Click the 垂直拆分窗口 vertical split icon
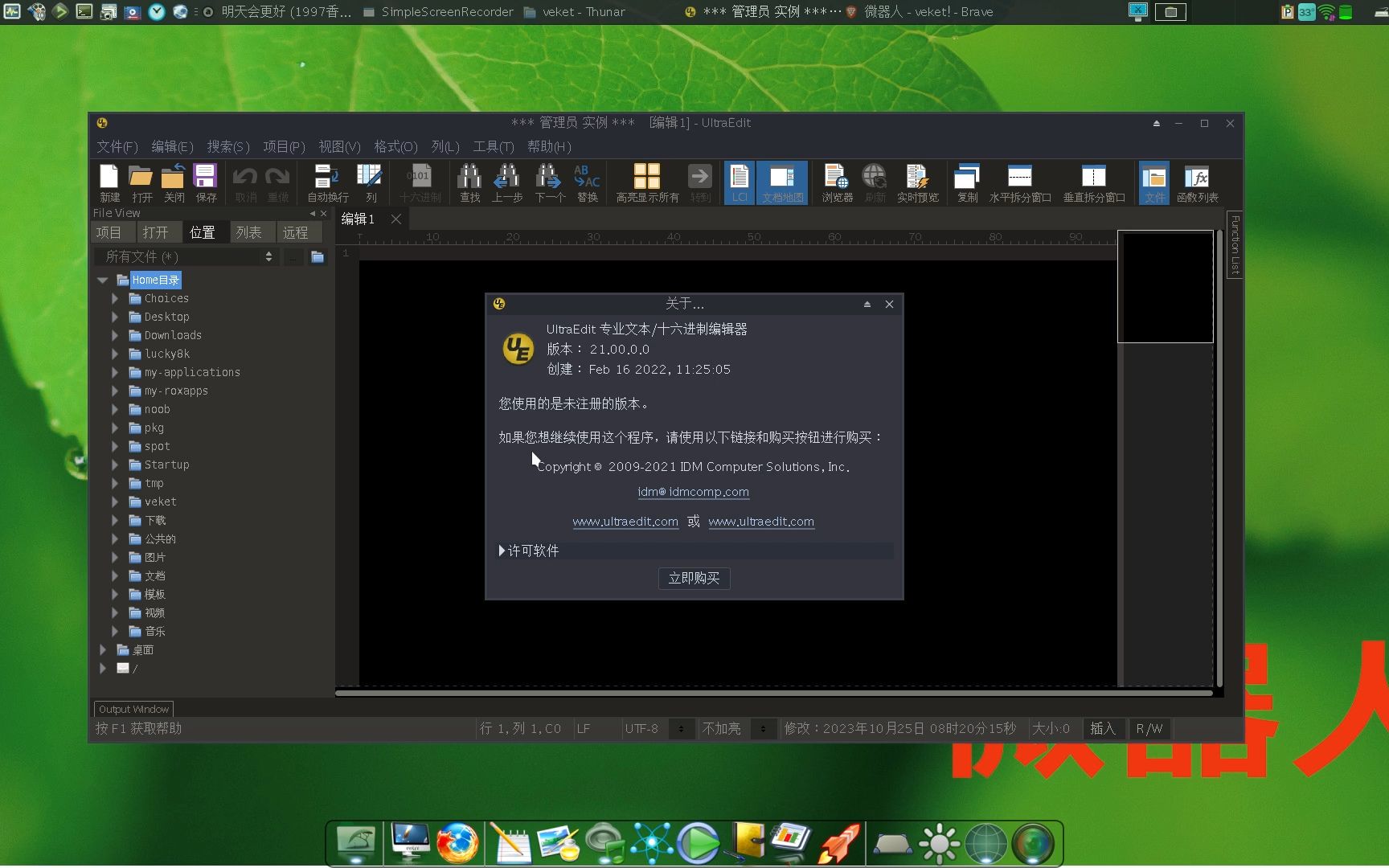This screenshot has width=1389, height=868. point(1094,182)
